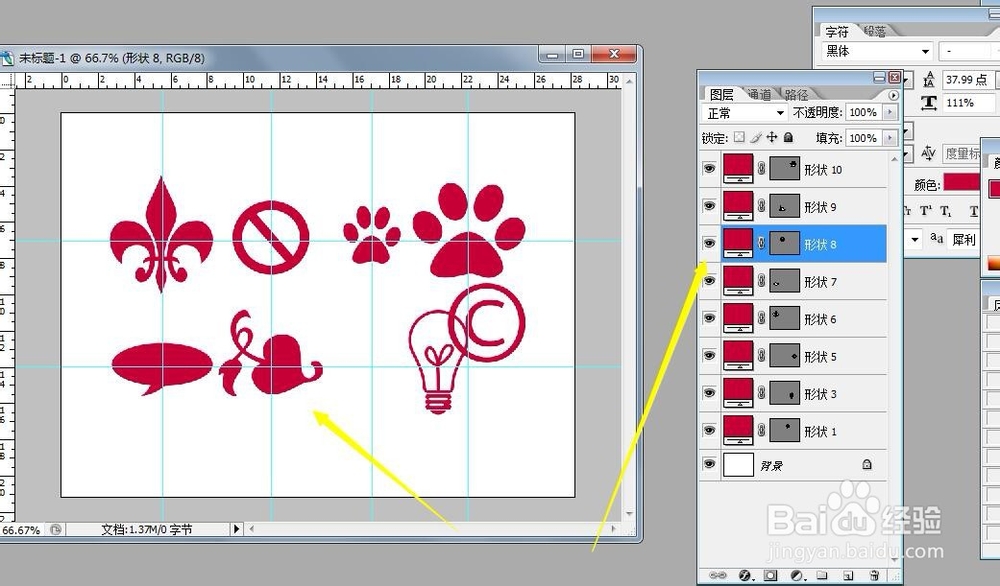The height and width of the screenshot is (586, 1000).
Task: Click color fill thumbnail of 形状 8
Action: 738,244
